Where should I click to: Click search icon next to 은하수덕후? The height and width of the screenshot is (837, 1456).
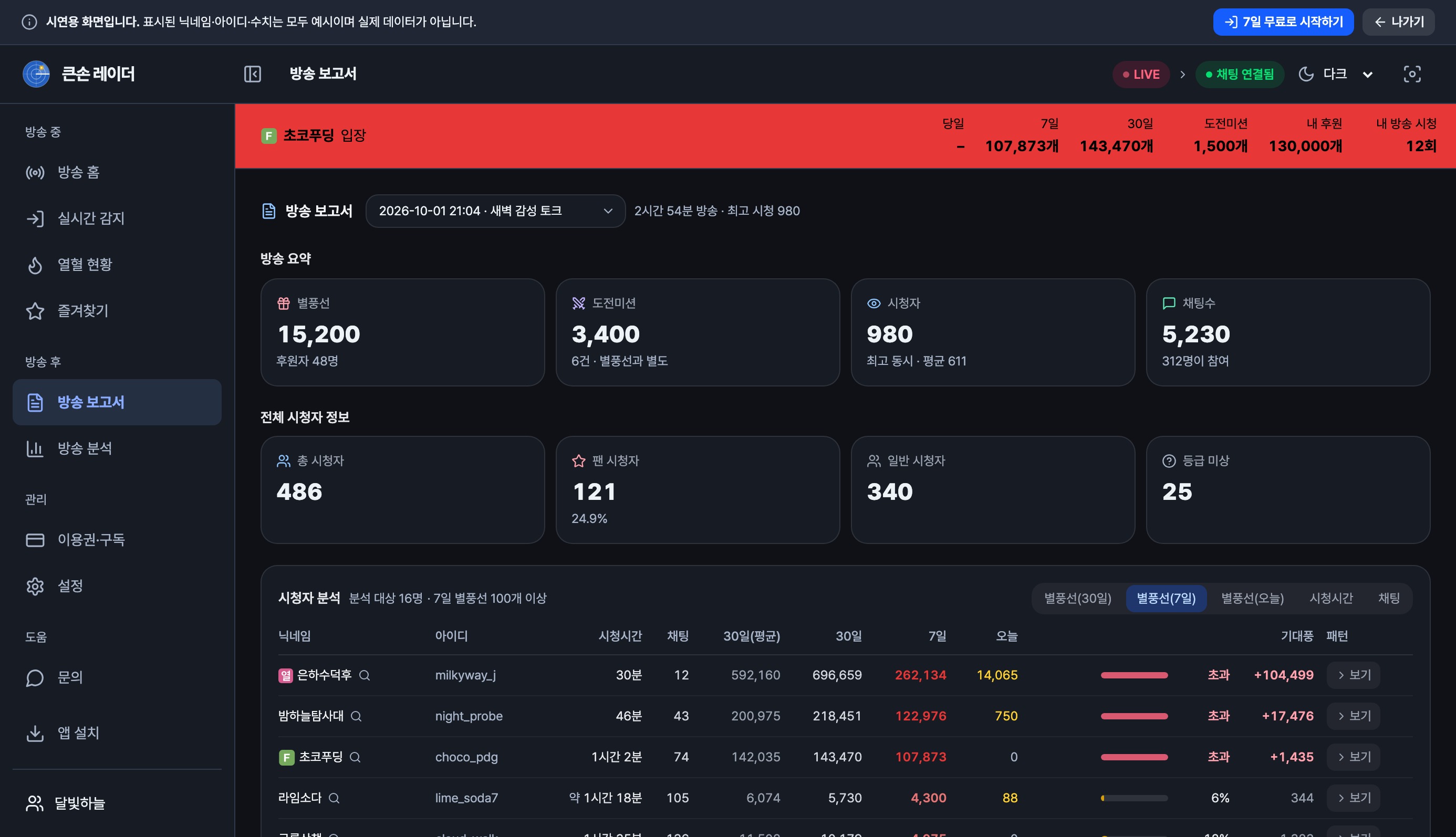[x=364, y=675]
